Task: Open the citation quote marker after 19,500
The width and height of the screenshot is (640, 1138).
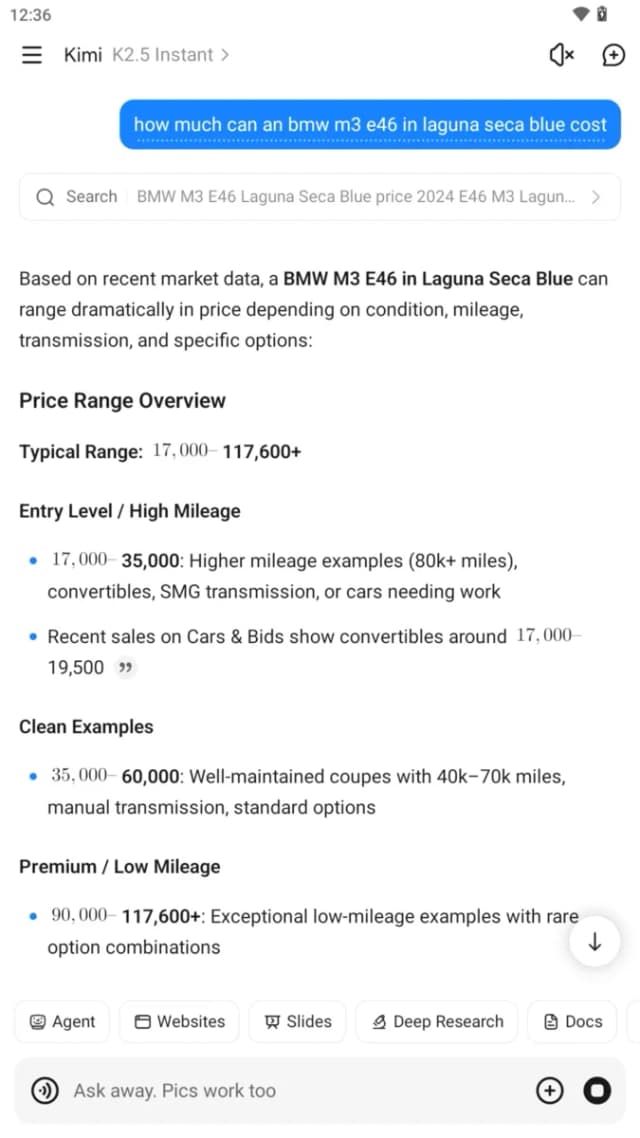Action: [126, 667]
